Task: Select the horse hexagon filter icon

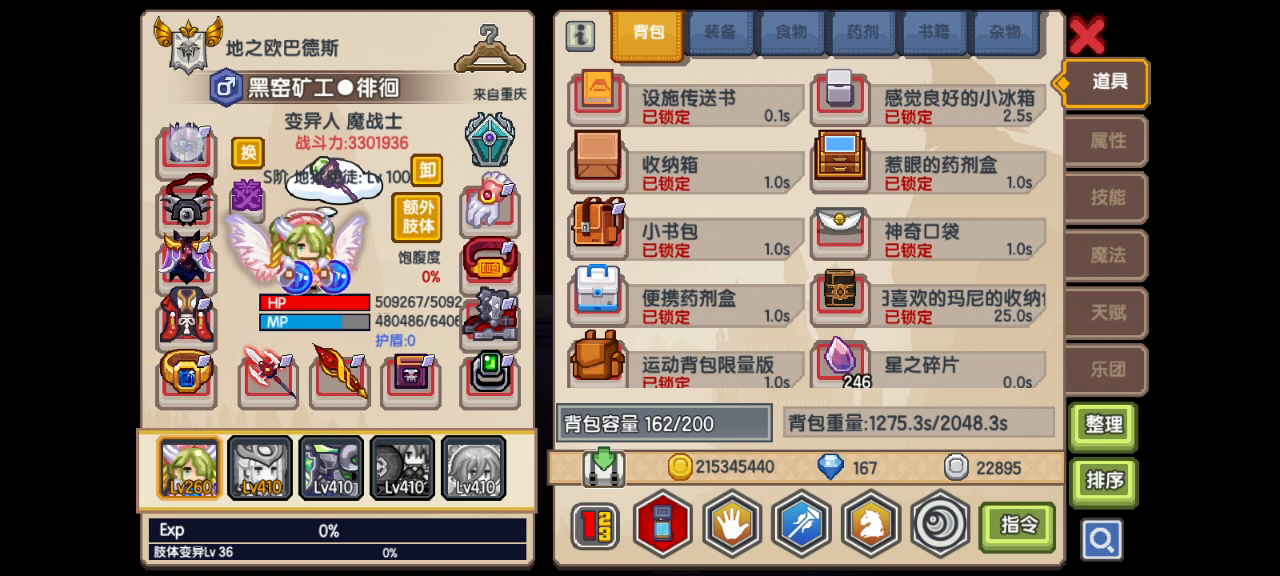Action: [870, 523]
